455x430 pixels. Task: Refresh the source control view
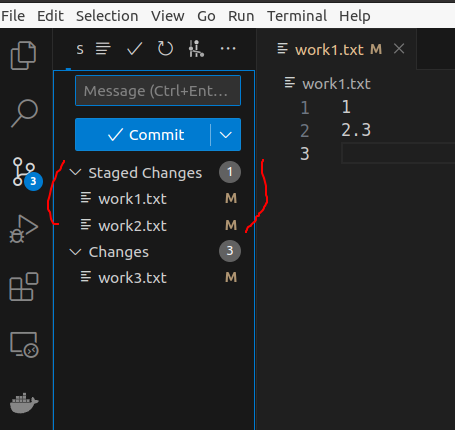pyautogui.click(x=165, y=49)
